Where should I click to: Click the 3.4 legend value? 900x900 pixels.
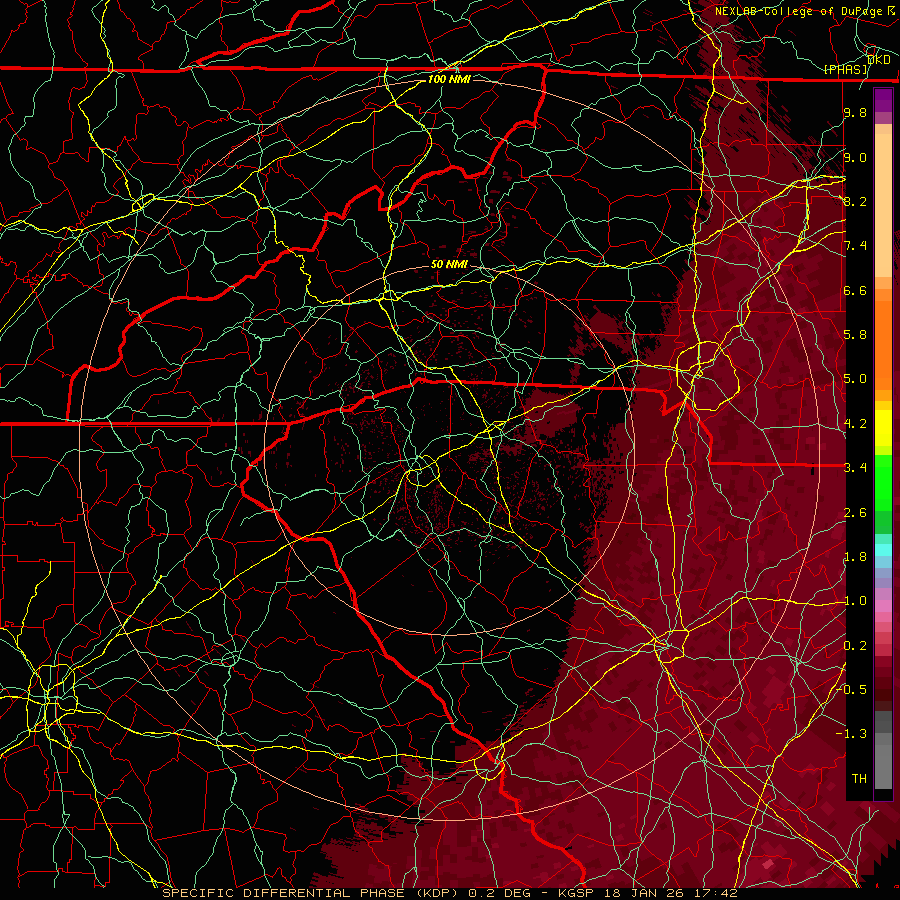pyautogui.click(x=855, y=468)
